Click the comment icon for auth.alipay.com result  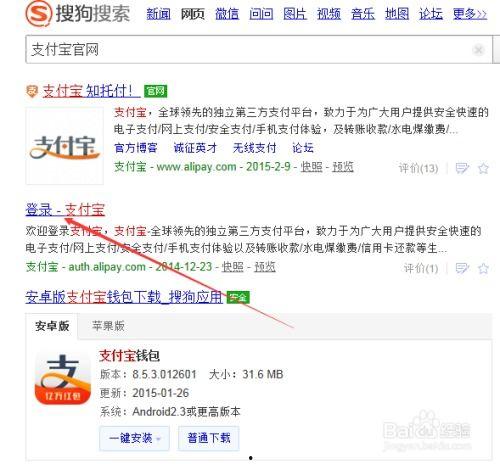click(462, 268)
